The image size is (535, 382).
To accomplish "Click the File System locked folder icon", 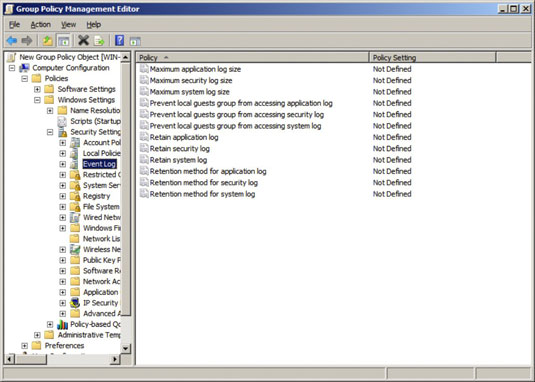I will point(75,207).
